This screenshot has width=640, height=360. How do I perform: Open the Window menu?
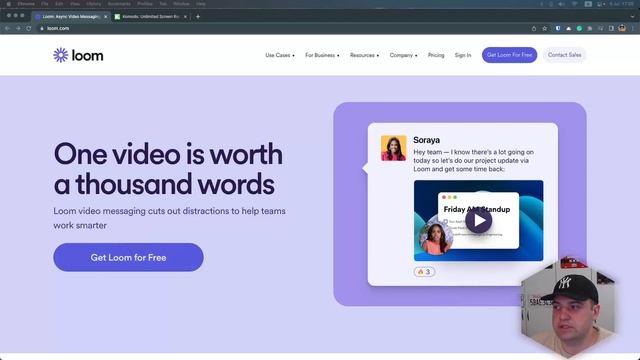click(x=181, y=4)
